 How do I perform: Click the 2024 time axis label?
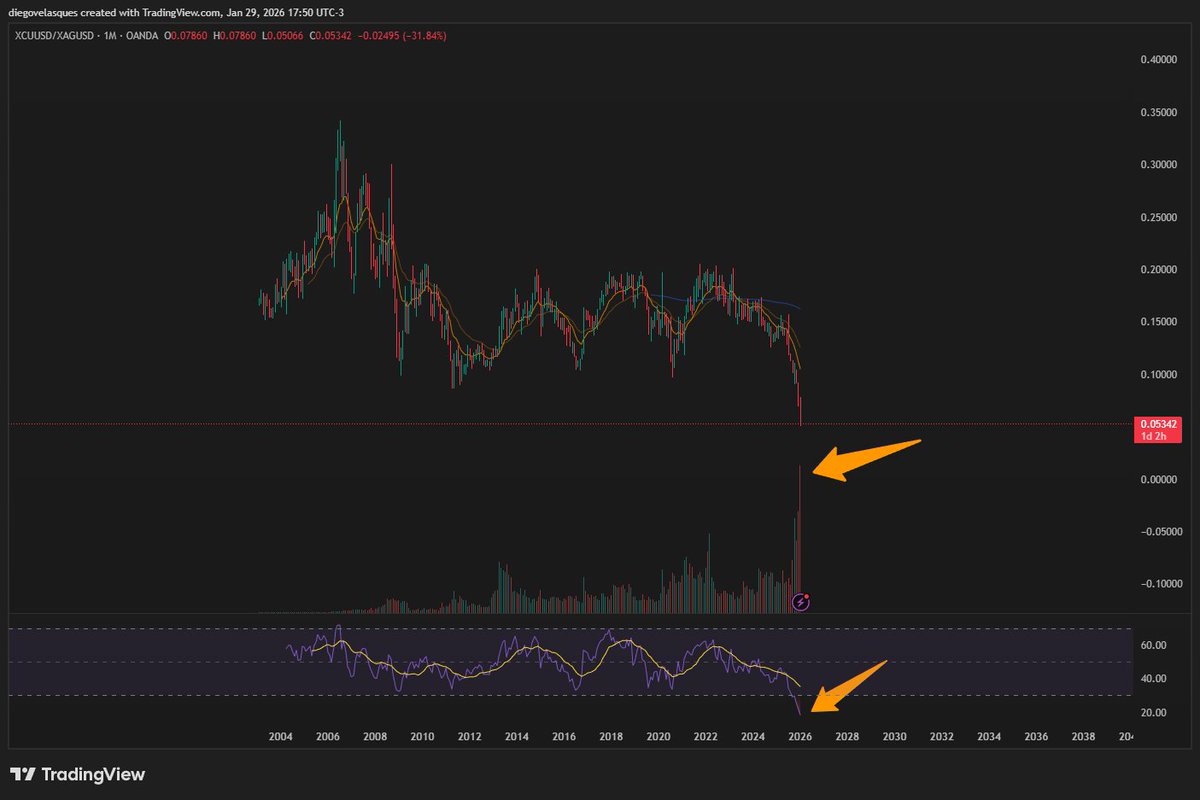click(752, 737)
